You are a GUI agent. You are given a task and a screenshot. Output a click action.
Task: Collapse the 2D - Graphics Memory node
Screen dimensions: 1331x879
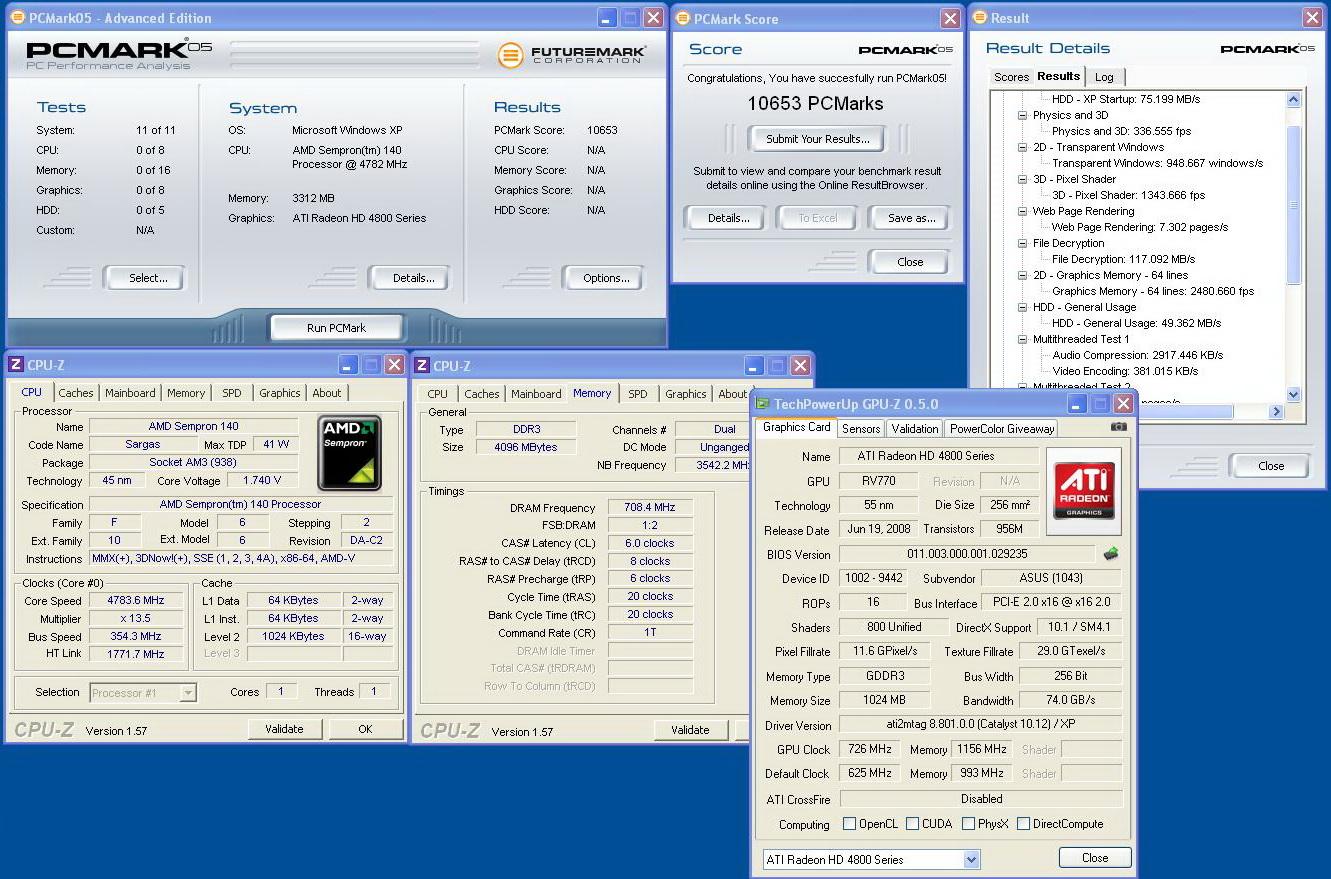point(1022,275)
